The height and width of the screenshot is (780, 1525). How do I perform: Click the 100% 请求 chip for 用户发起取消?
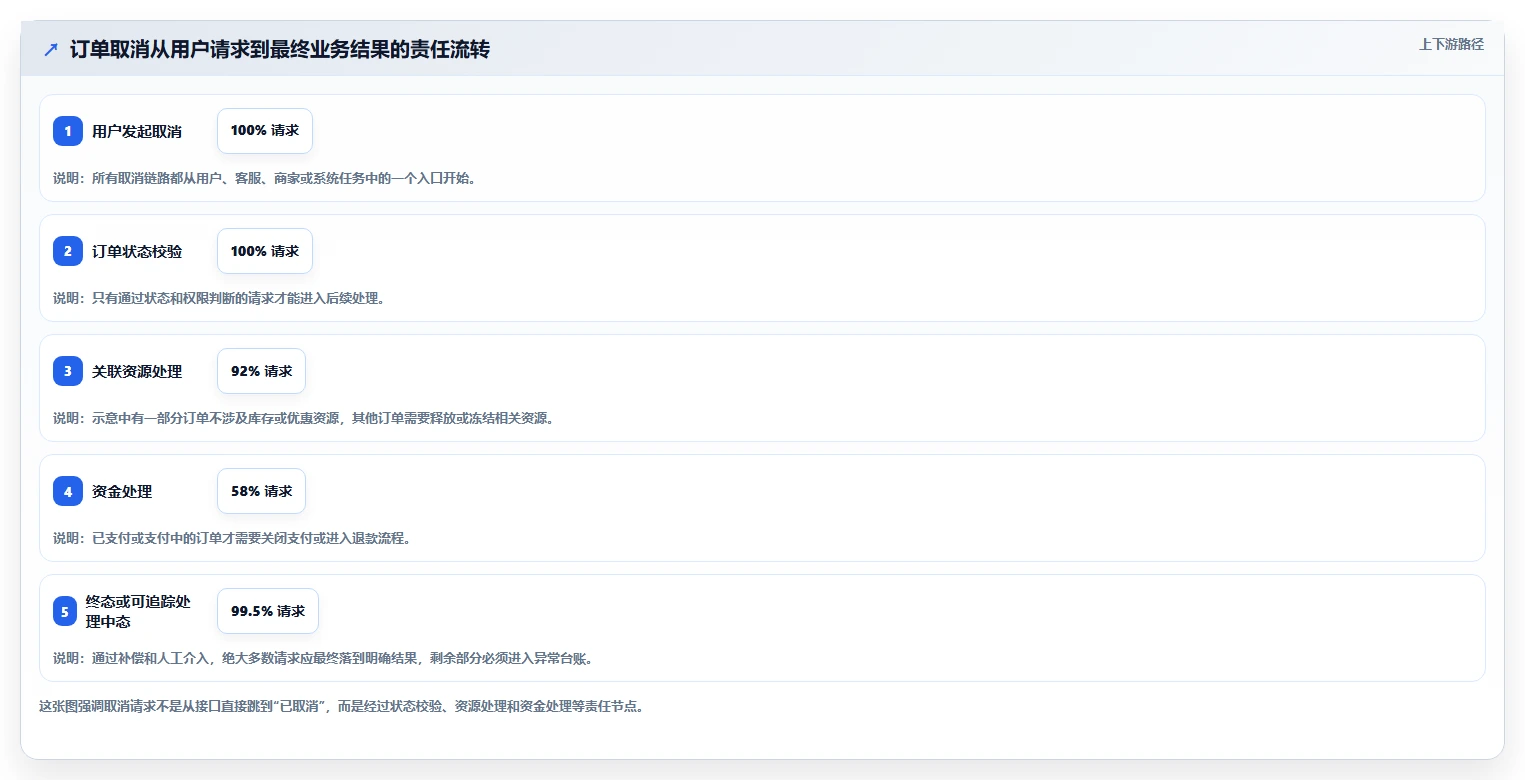pos(265,131)
